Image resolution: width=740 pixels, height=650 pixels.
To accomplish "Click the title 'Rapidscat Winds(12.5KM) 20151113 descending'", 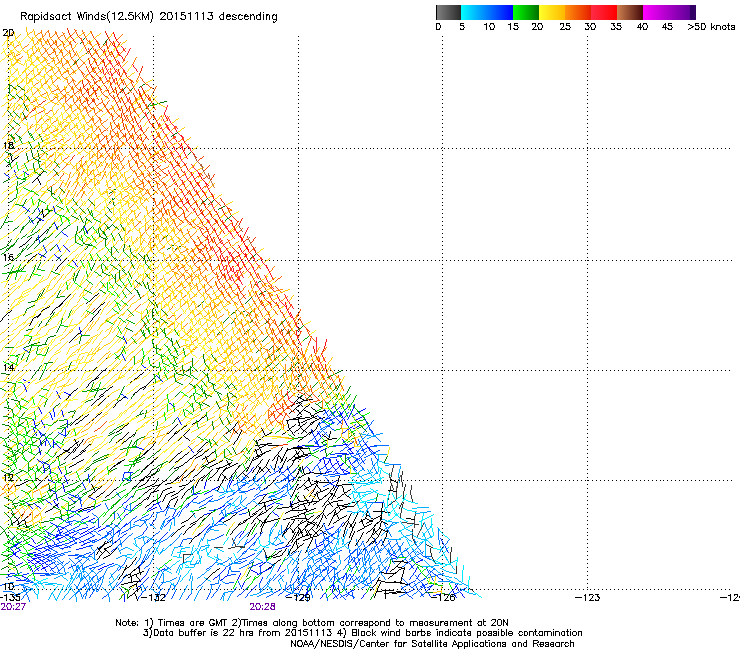I will point(149,17).
